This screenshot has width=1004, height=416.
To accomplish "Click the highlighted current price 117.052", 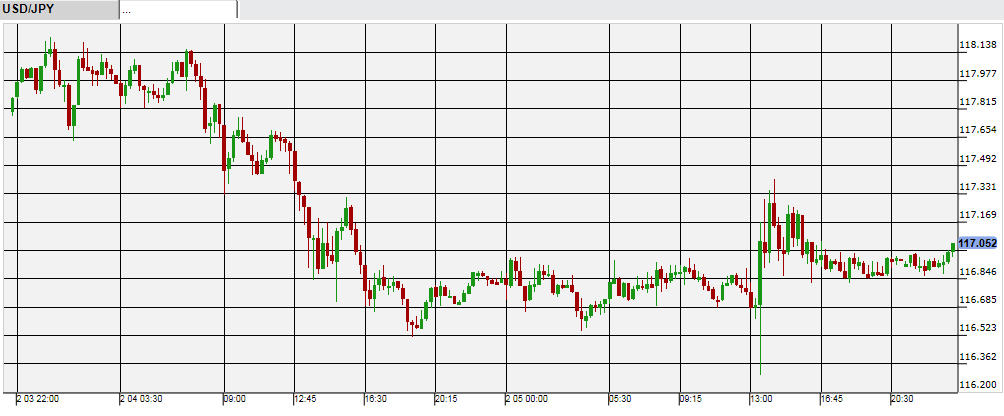I will 978,243.
